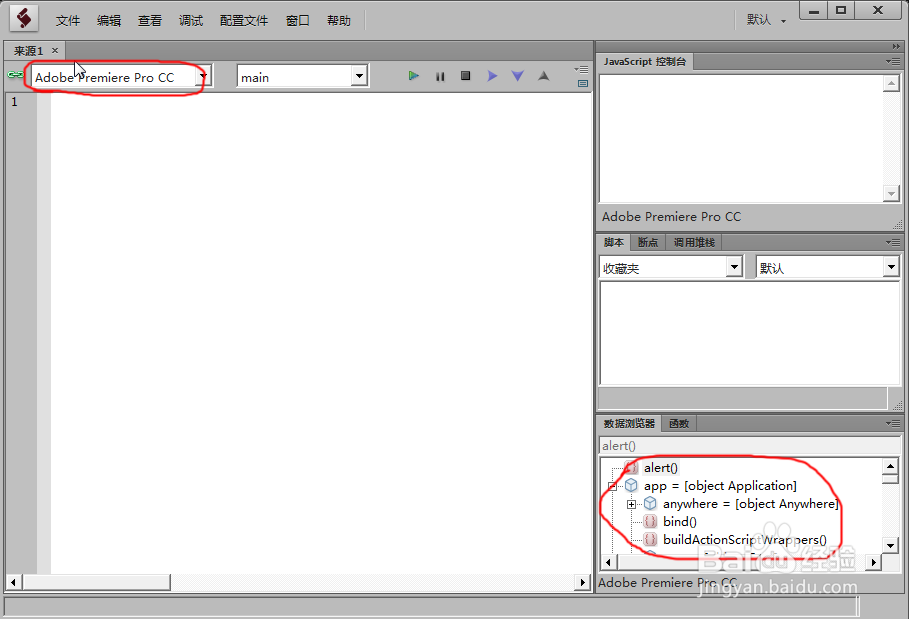This screenshot has width=909, height=619.
Task: Collapse the app object tree node
Action: [x=612, y=486]
